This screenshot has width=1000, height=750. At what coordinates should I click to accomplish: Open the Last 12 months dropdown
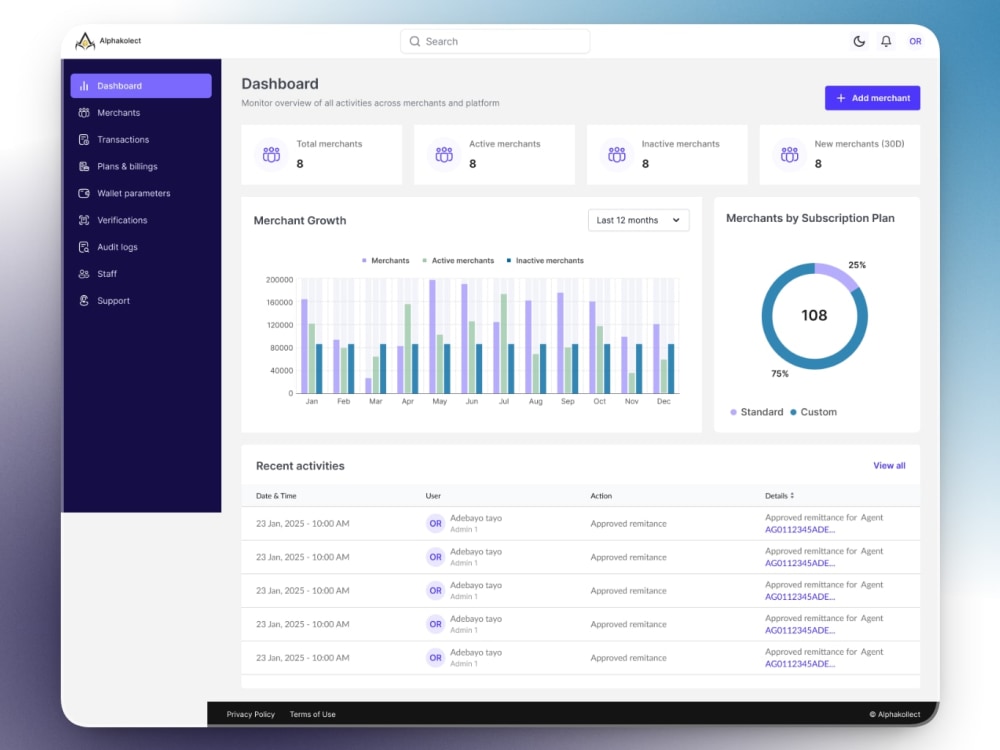click(x=638, y=220)
